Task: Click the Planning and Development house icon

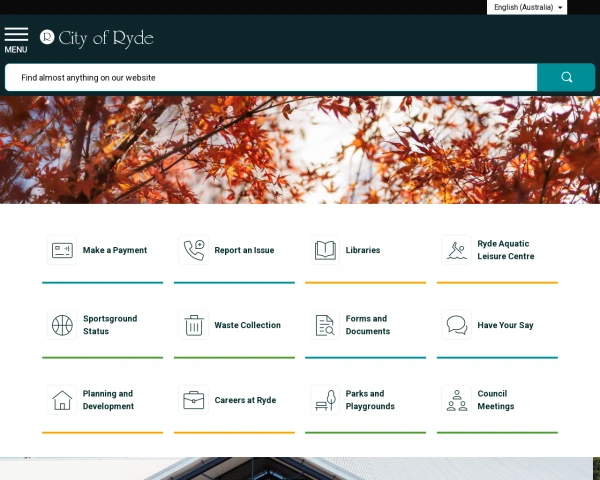Action: [x=62, y=400]
